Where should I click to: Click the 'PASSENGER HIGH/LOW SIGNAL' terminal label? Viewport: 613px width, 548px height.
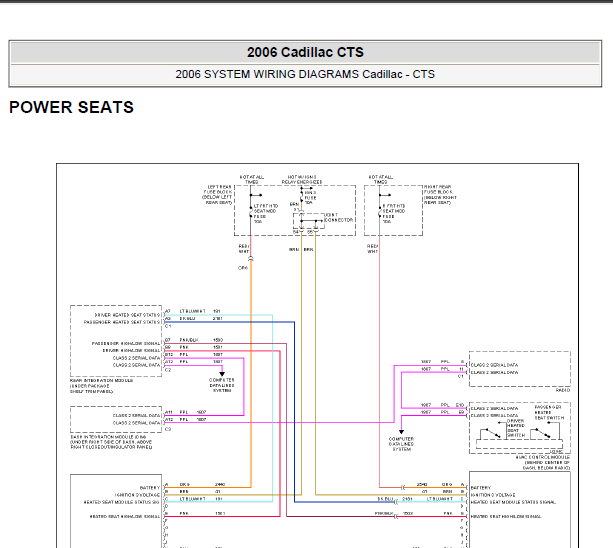(x=126, y=344)
